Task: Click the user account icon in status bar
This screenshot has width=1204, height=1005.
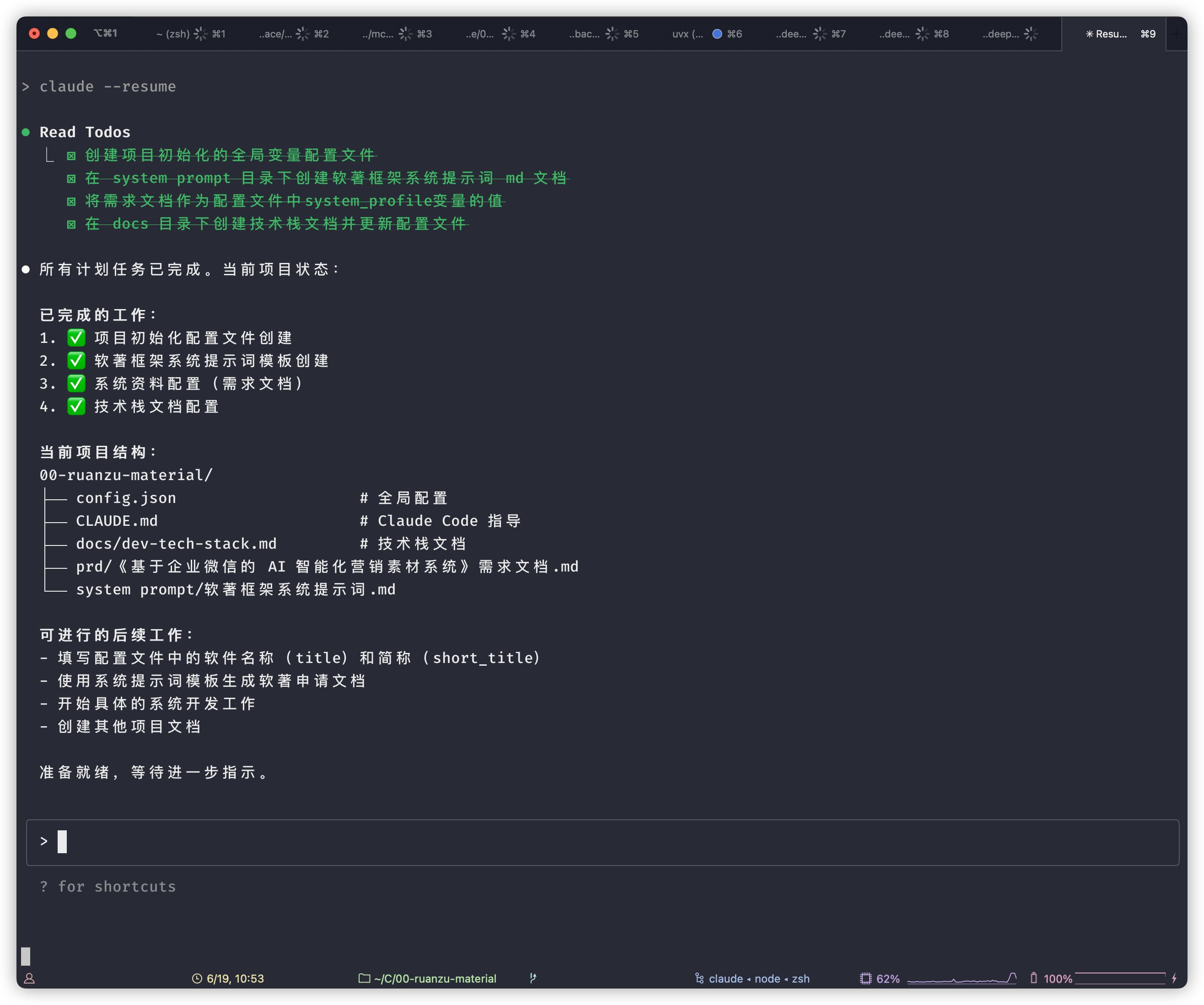Action: pos(29,978)
